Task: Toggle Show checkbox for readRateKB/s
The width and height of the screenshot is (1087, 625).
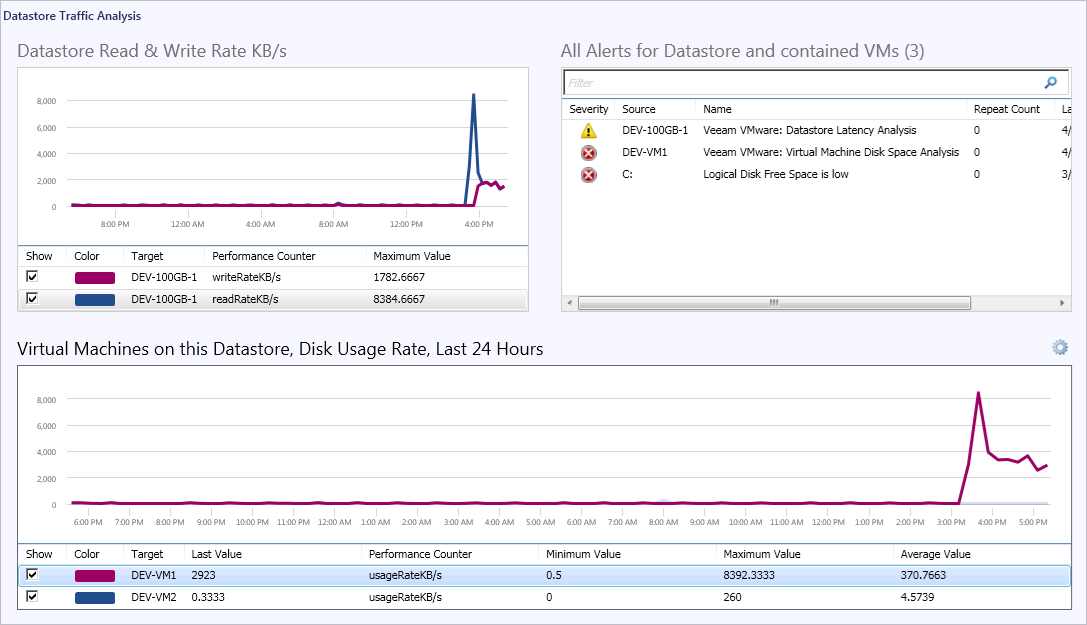Action: click(x=32, y=298)
